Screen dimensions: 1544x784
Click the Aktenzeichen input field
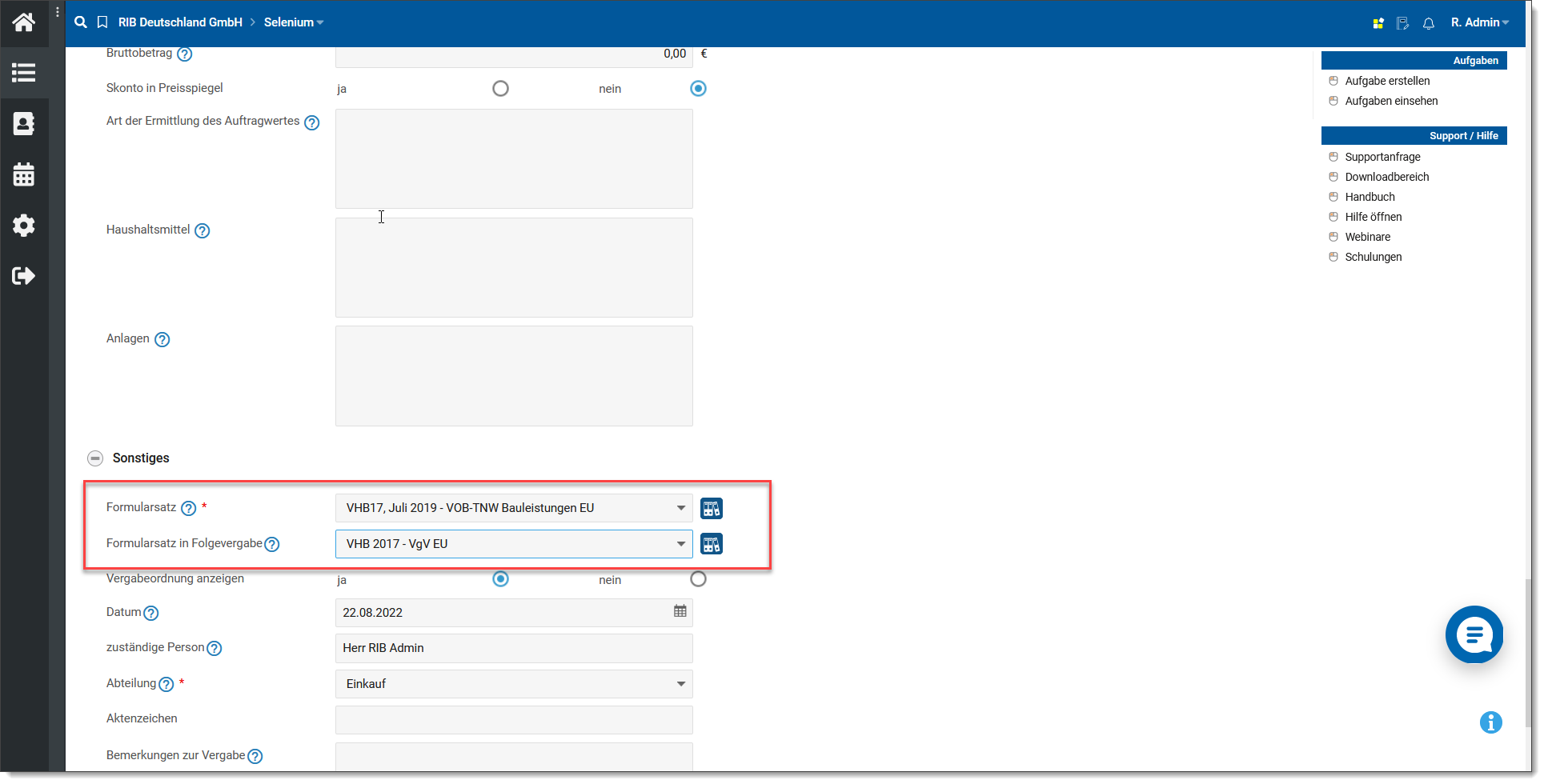click(x=513, y=720)
